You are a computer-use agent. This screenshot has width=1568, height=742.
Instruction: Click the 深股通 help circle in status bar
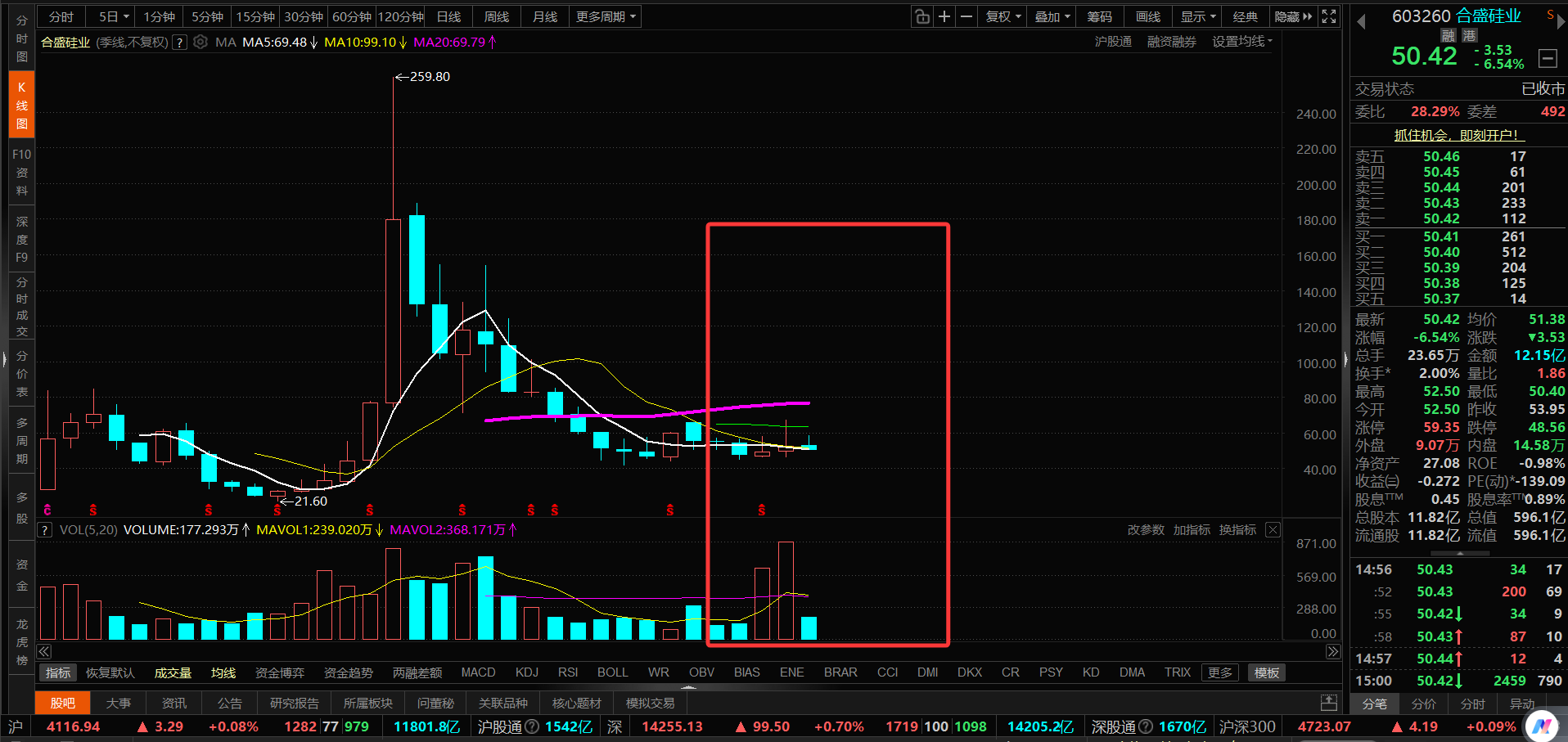click(1146, 726)
